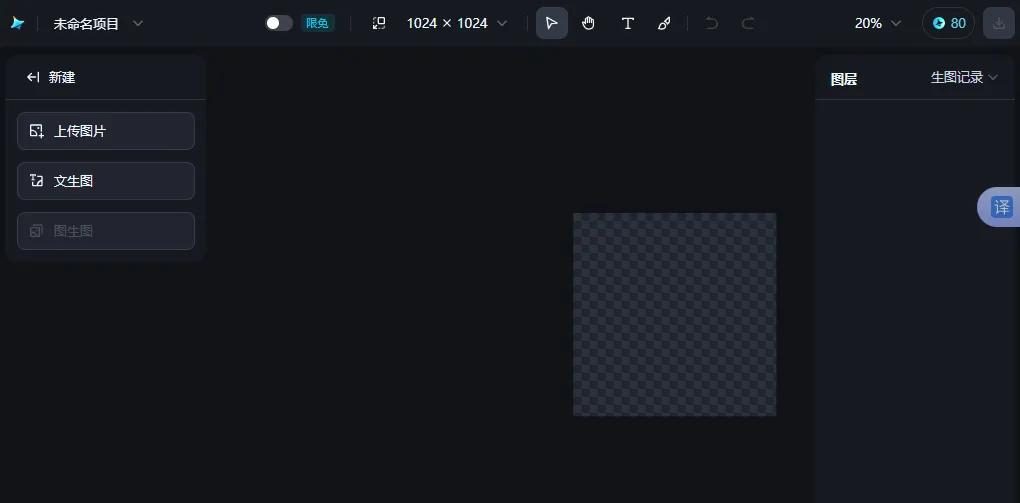The image size is (1020, 503).
Task: Click the checkered transparent canvas
Action: 675,314
